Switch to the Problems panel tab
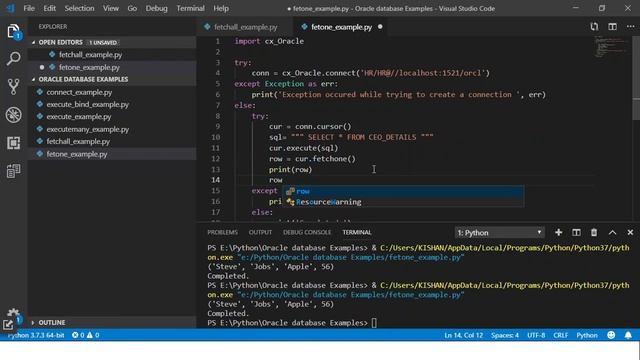The image size is (640, 360). [222, 232]
